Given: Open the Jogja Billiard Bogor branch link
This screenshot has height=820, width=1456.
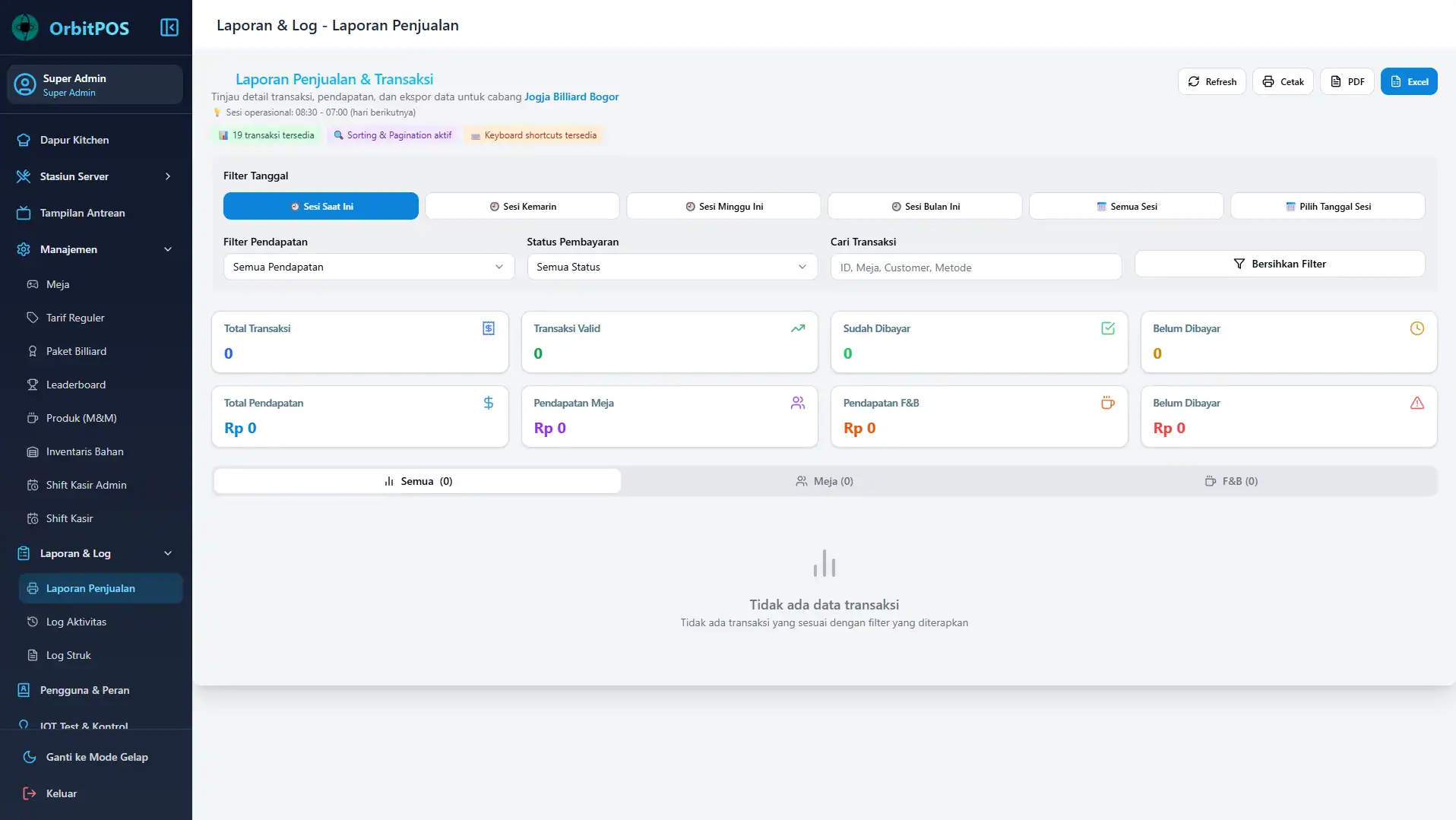Looking at the screenshot, I should click(571, 97).
